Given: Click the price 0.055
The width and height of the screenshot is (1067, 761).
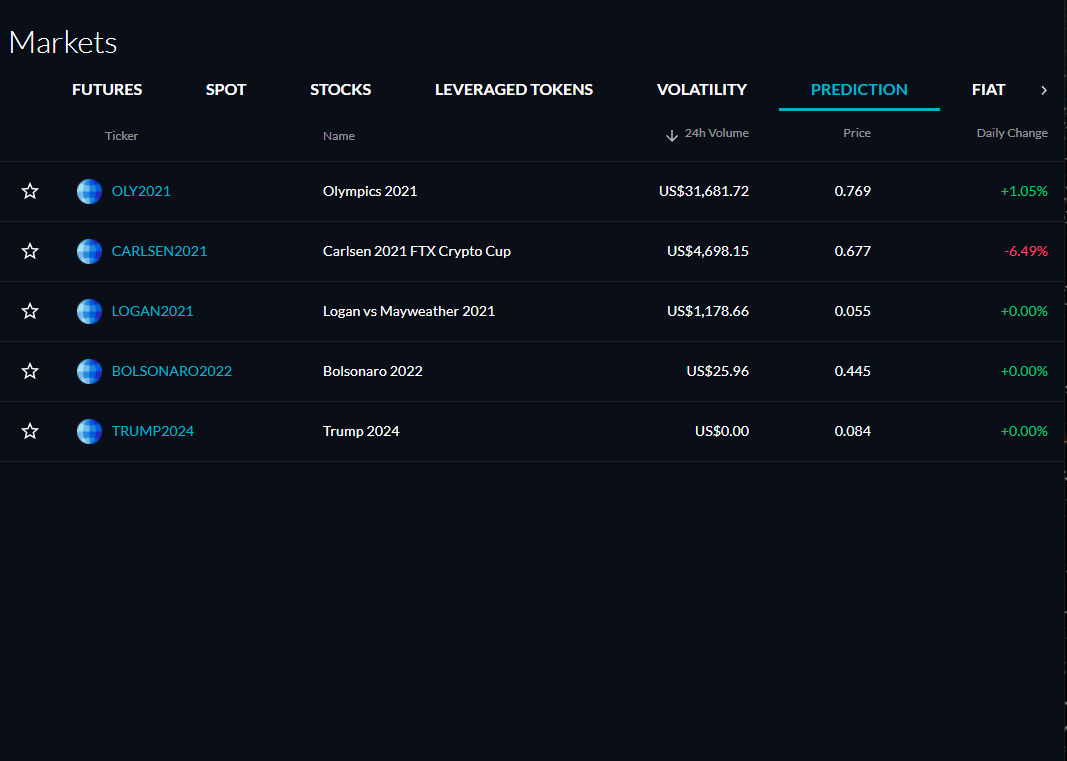Looking at the screenshot, I should coord(853,311).
